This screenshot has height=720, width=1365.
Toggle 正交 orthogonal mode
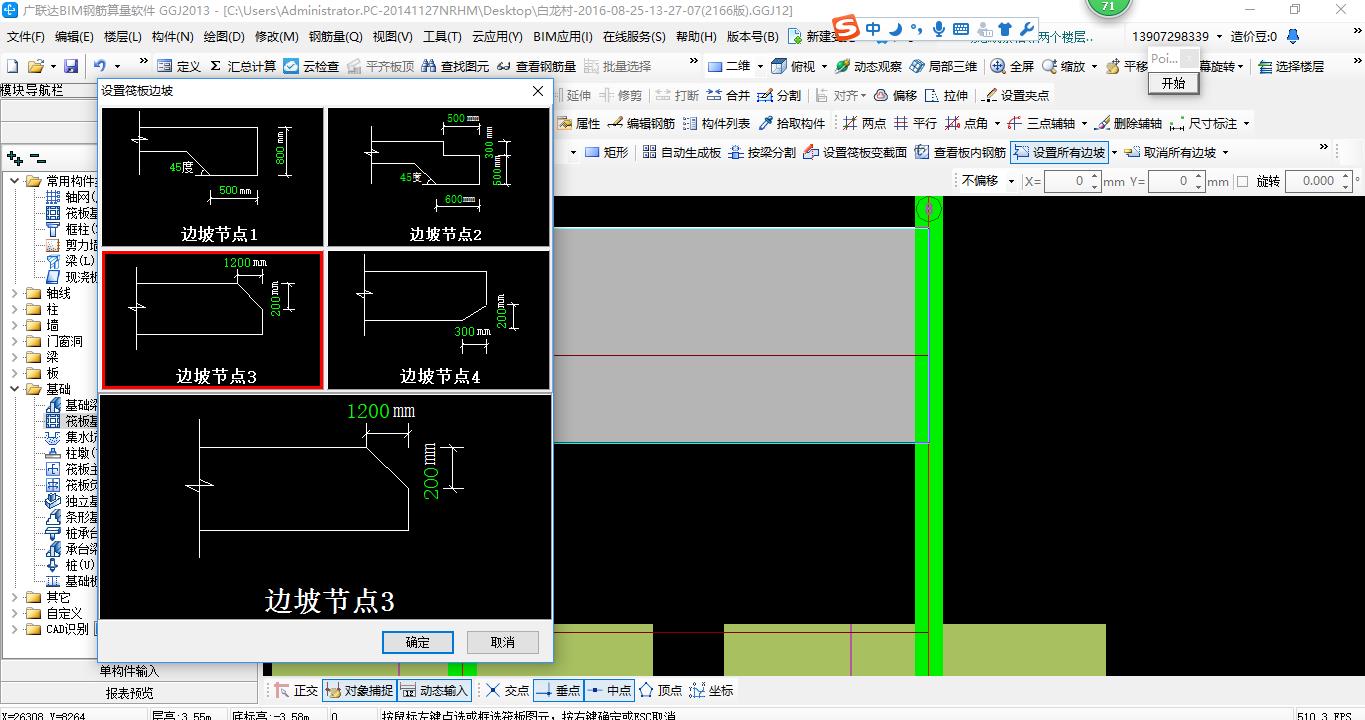click(296, 690)
